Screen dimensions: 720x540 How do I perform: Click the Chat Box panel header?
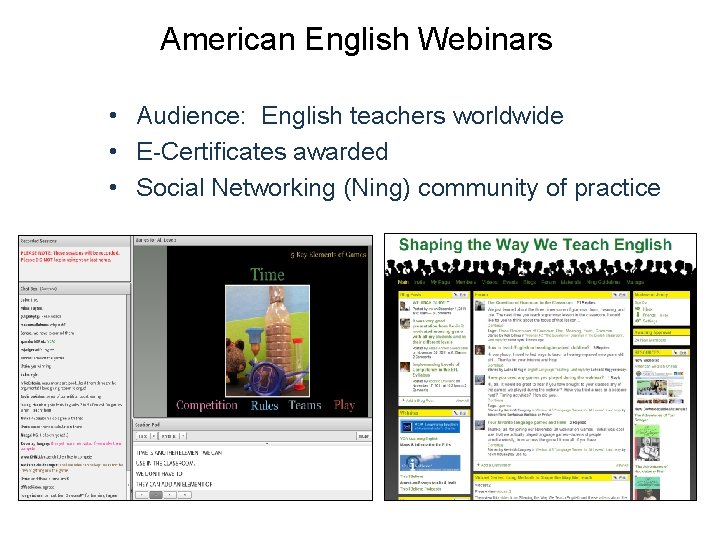tap(75, 289)
